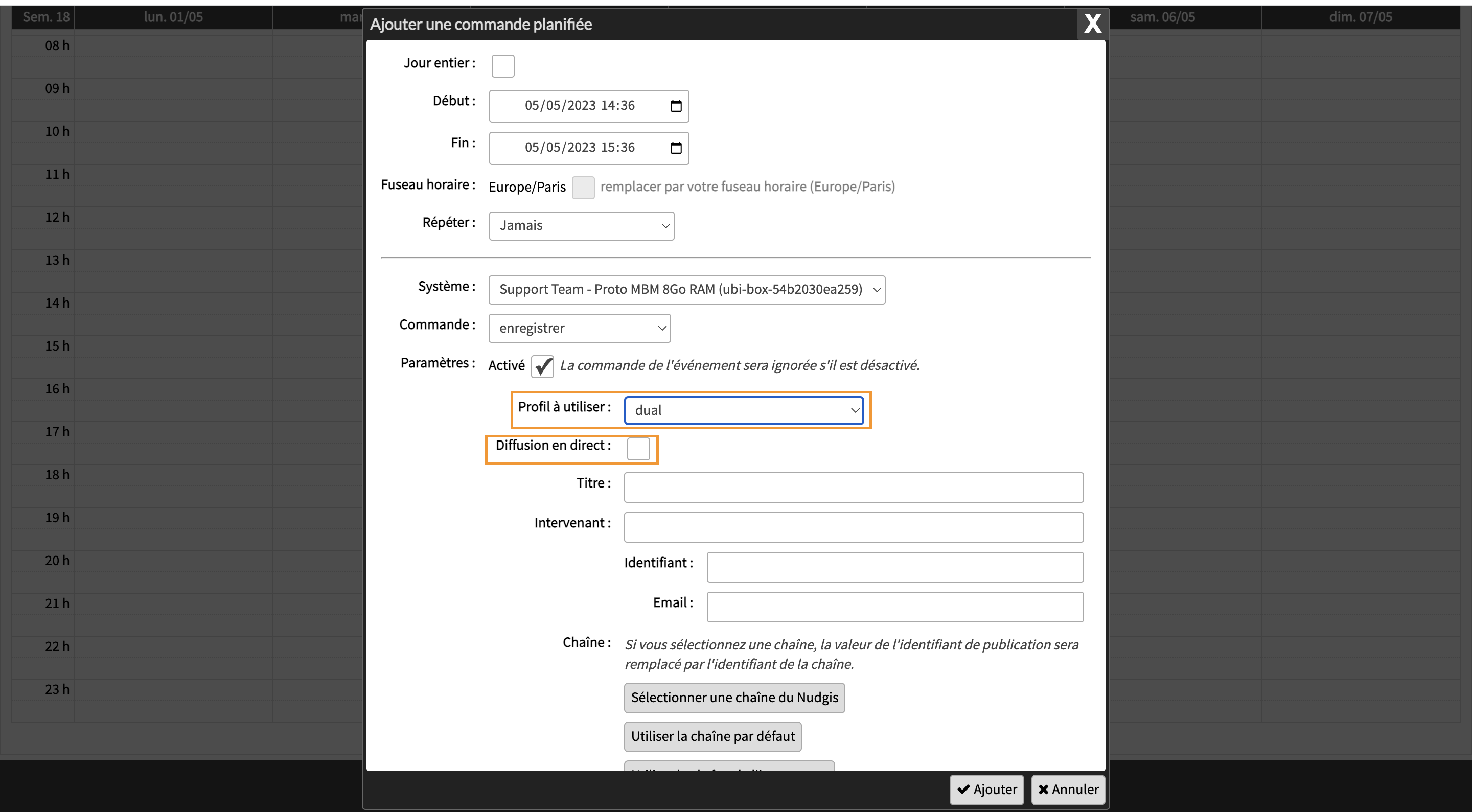1472x812 pixels.
Task: Click the dim. 07/05 calendar column header
Action: pos(1360,17)
